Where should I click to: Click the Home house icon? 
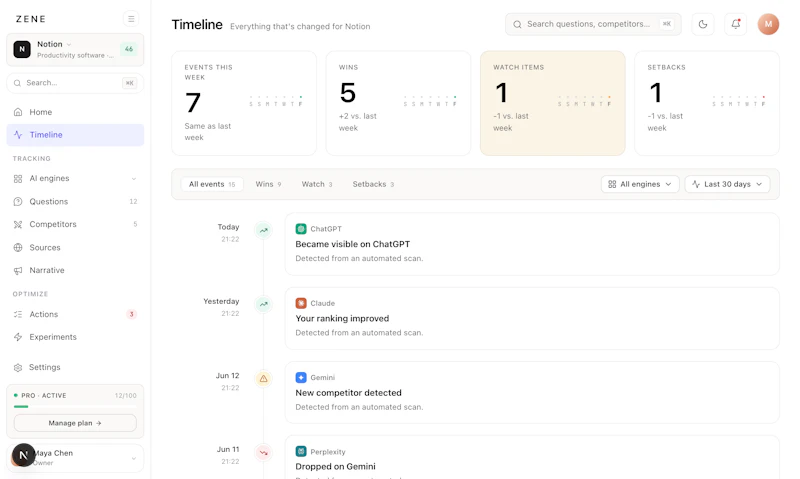pyautogui.click(x=18, y=112)
